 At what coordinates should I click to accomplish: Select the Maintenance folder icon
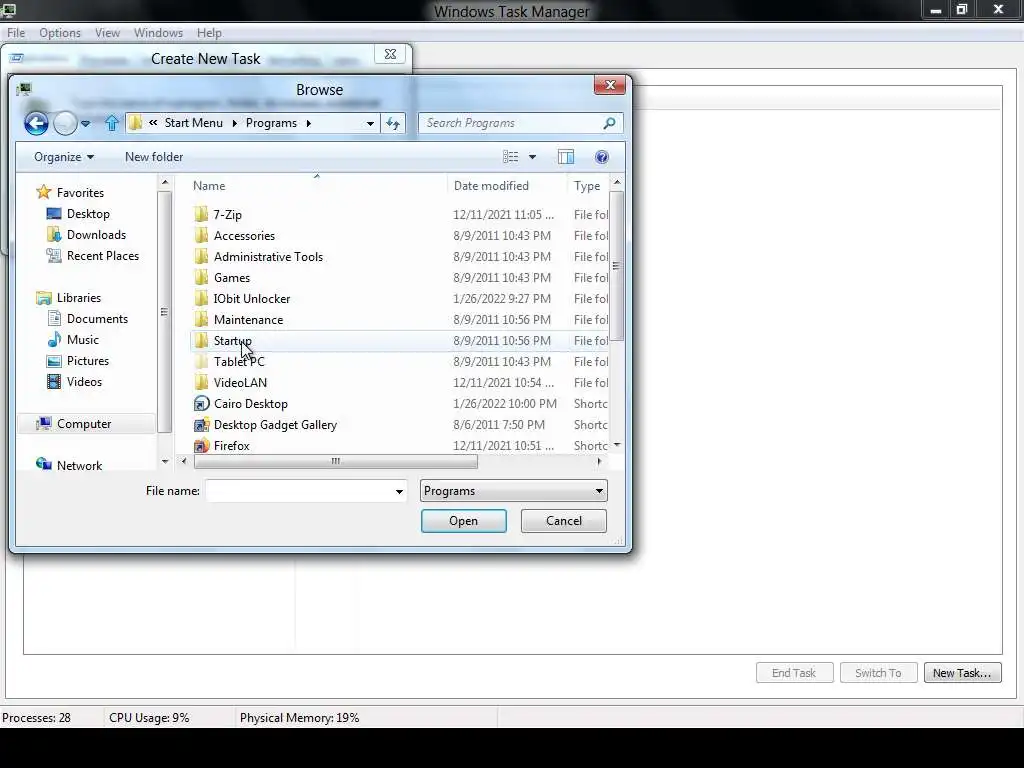[201, 319]
